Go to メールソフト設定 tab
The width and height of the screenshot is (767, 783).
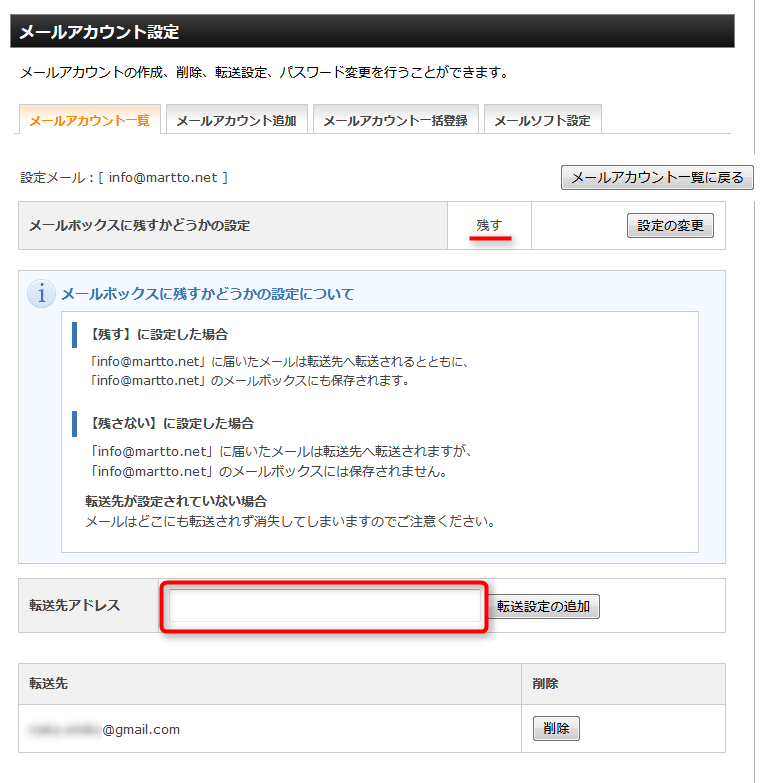click(x=542, y=121)
